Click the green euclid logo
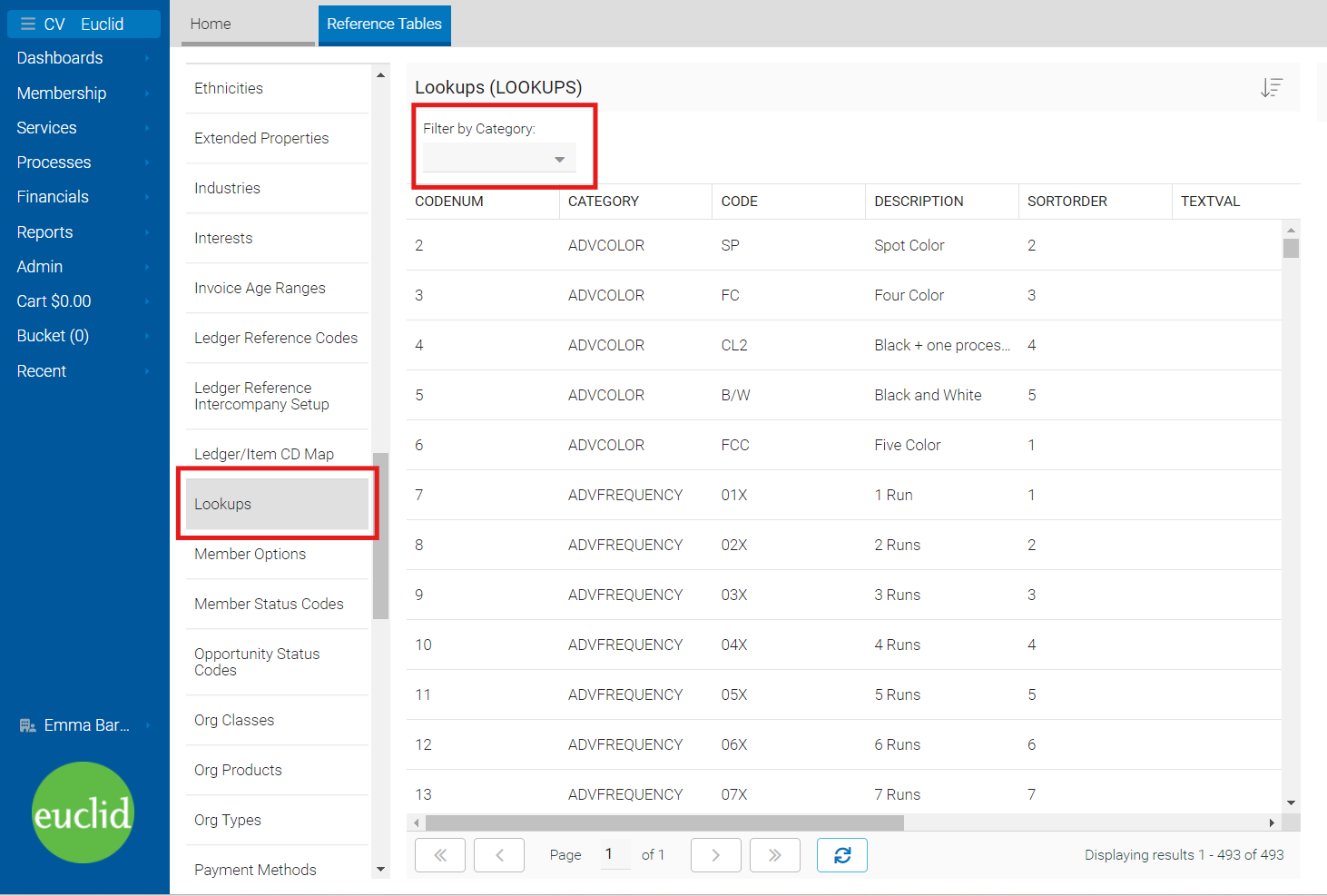1327x896 pixels. (83, 812)
